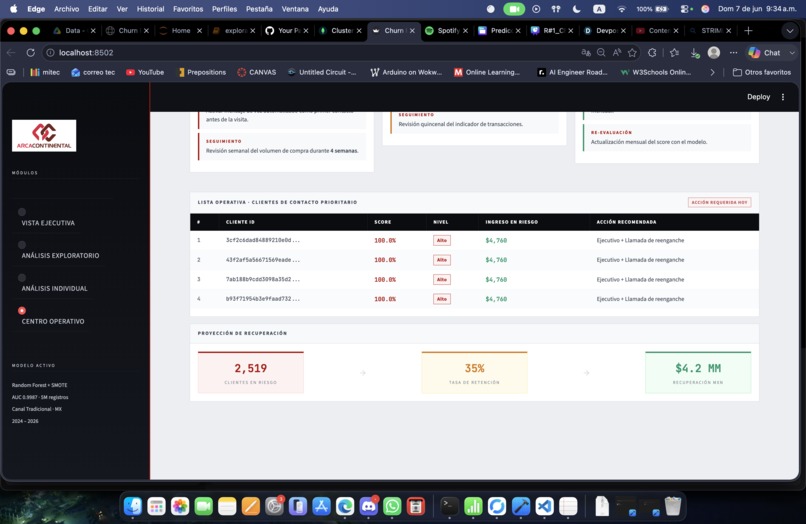Open the Streamlit three-dot menu
806x524 pixels.
783,97
